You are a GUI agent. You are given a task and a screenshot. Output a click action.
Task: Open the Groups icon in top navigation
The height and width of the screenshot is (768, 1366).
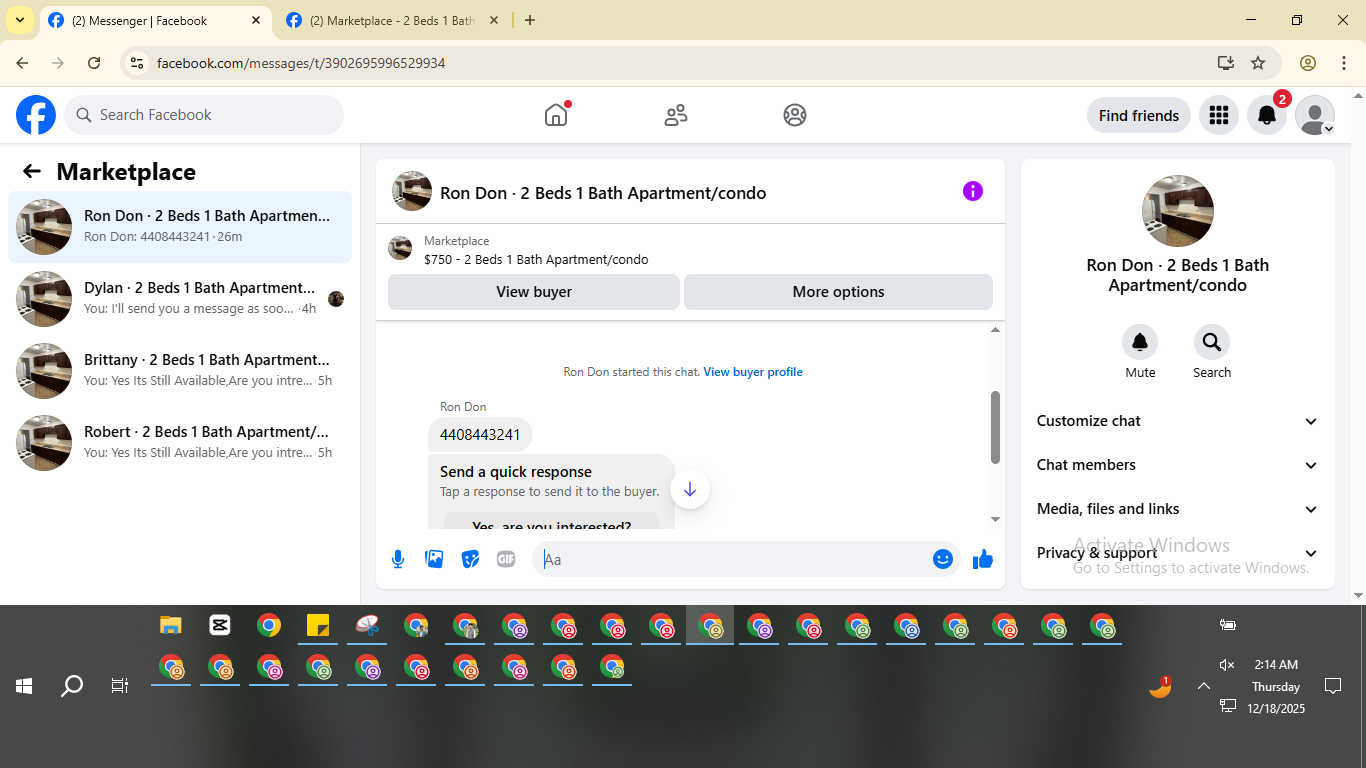(x=795, y=115)
